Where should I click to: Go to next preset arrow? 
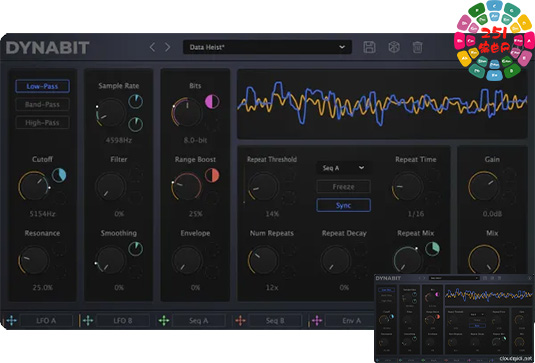tap(168, 47)
